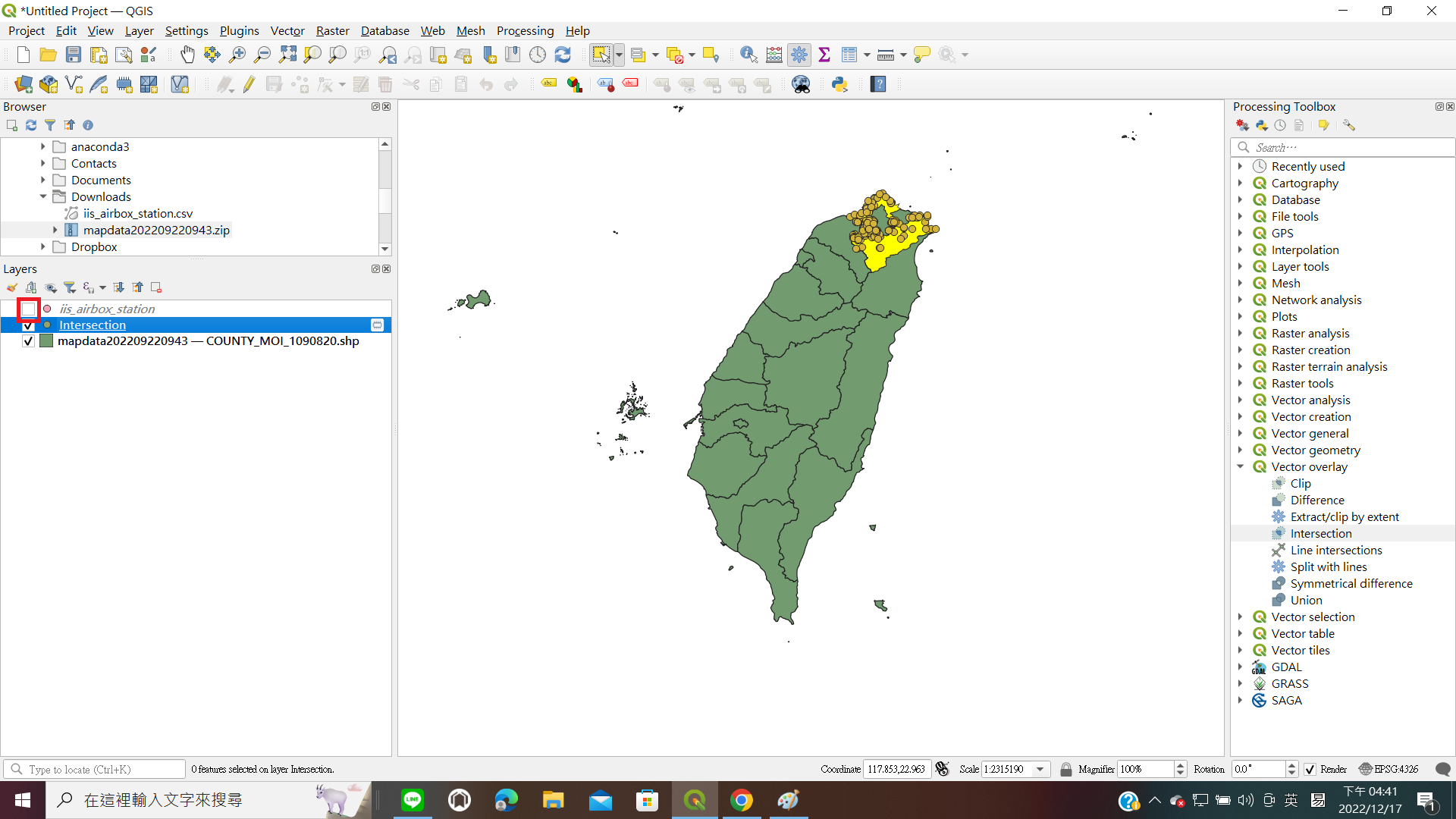This screenshot has height=819, width=1456.
Task: Open the Processing menu
Action: [x=525, y=30]
